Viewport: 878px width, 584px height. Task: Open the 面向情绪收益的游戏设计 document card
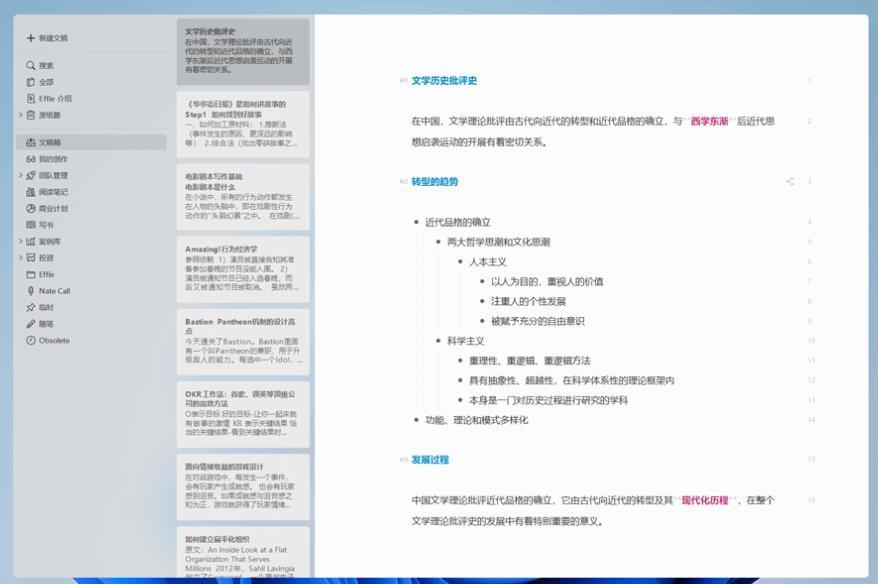pyautogui.click(x=243, y=487)
